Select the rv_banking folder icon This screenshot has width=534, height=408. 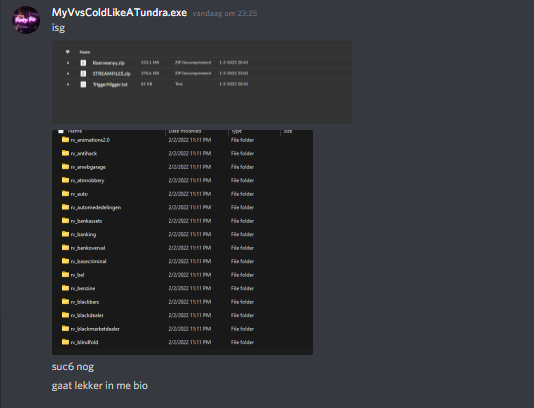pyautogui.click(x=65, y=234)
